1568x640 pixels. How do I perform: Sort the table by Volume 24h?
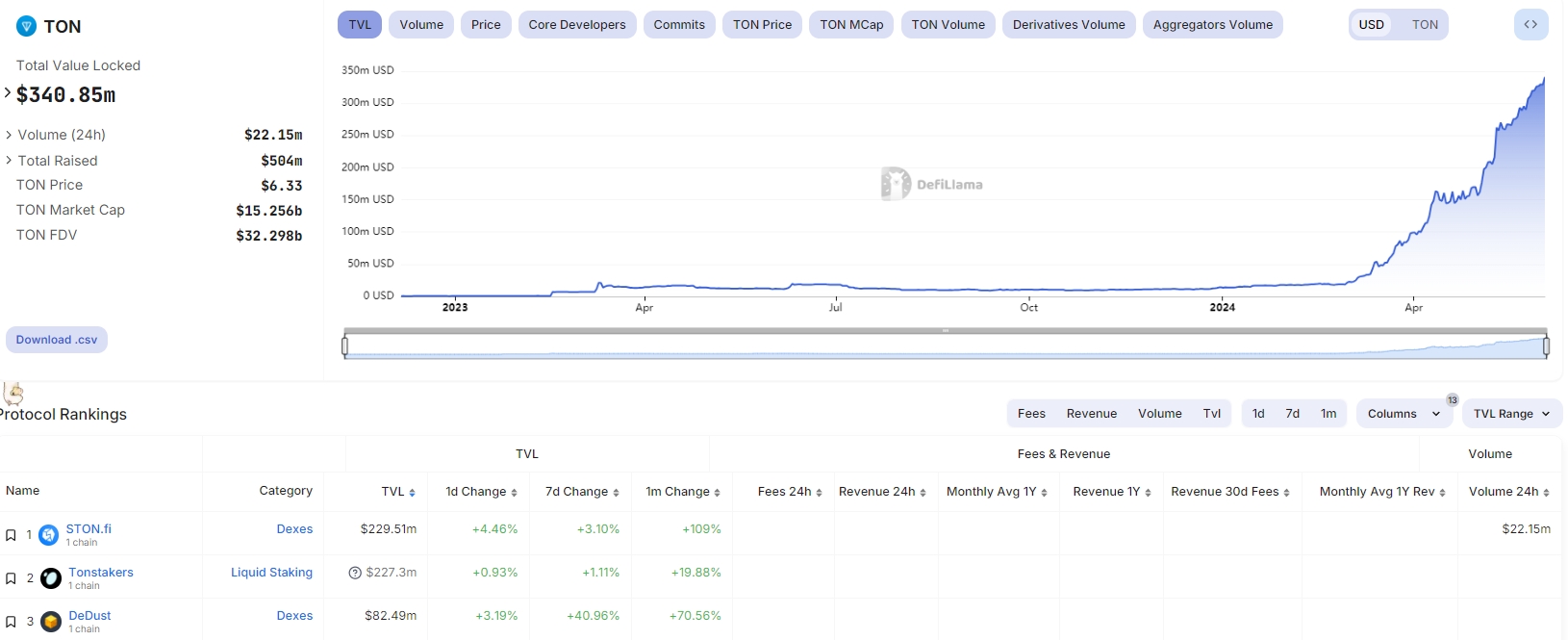click(x=1509, y=492)
